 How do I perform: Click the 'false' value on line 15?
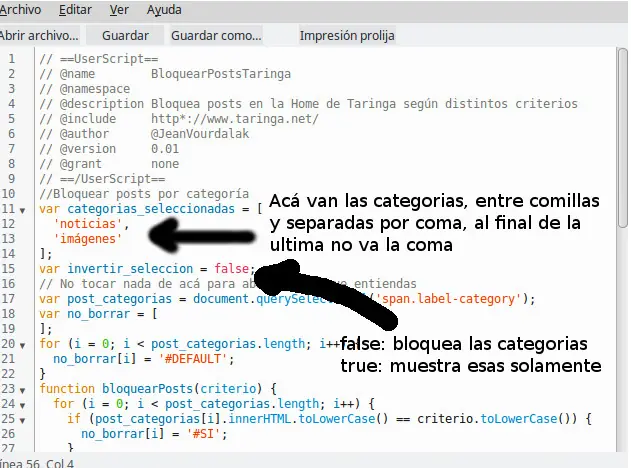pyautogui.click(x=231, y=269)
